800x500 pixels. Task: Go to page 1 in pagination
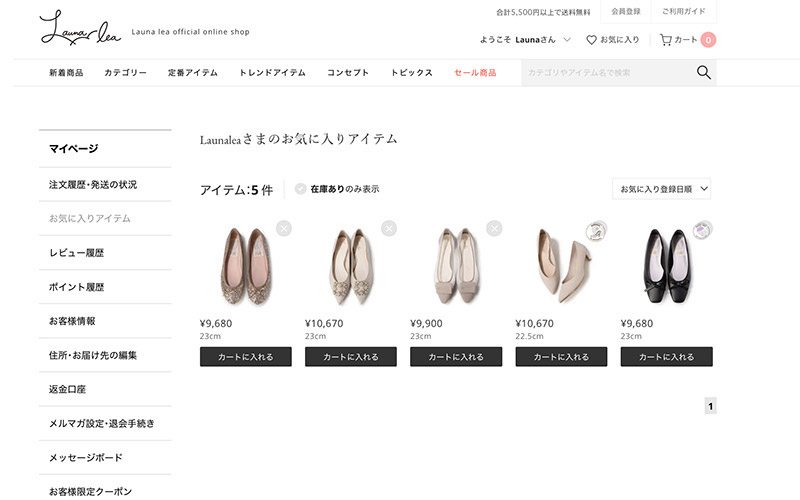point(710,406)
